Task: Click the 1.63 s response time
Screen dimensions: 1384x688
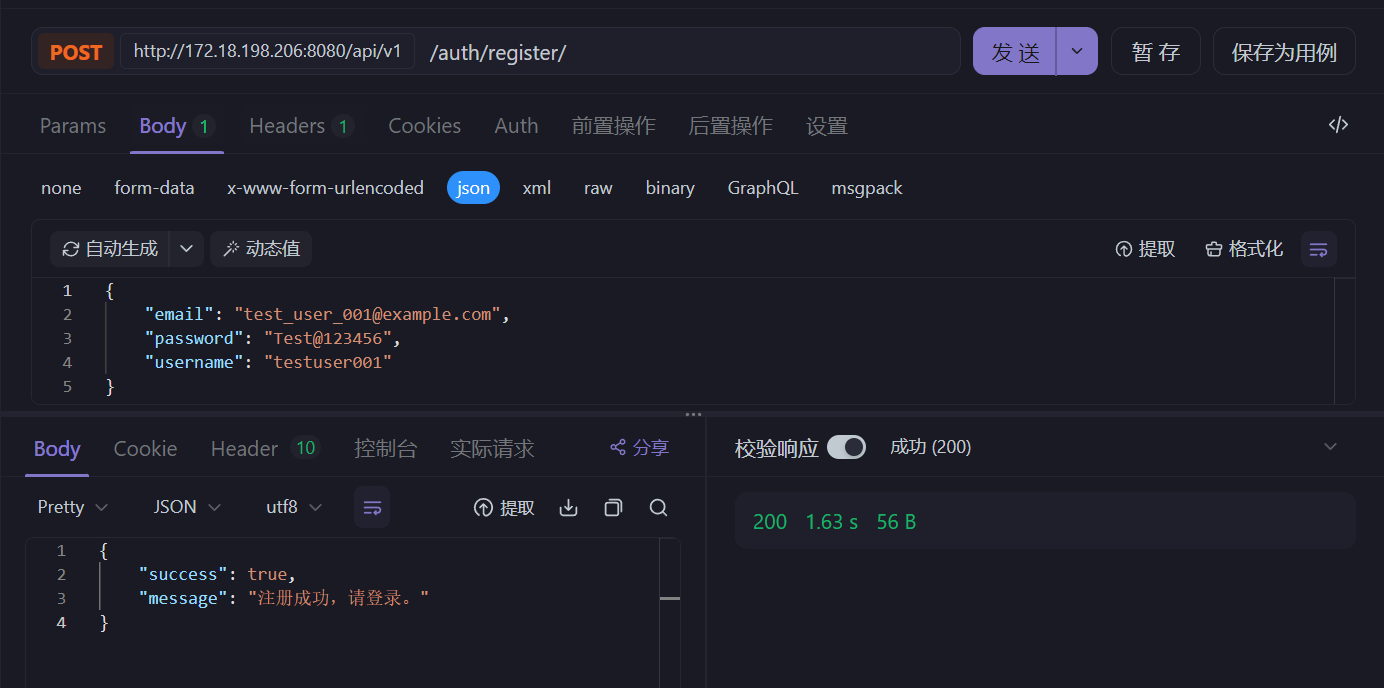Action: tap(831, 522)
